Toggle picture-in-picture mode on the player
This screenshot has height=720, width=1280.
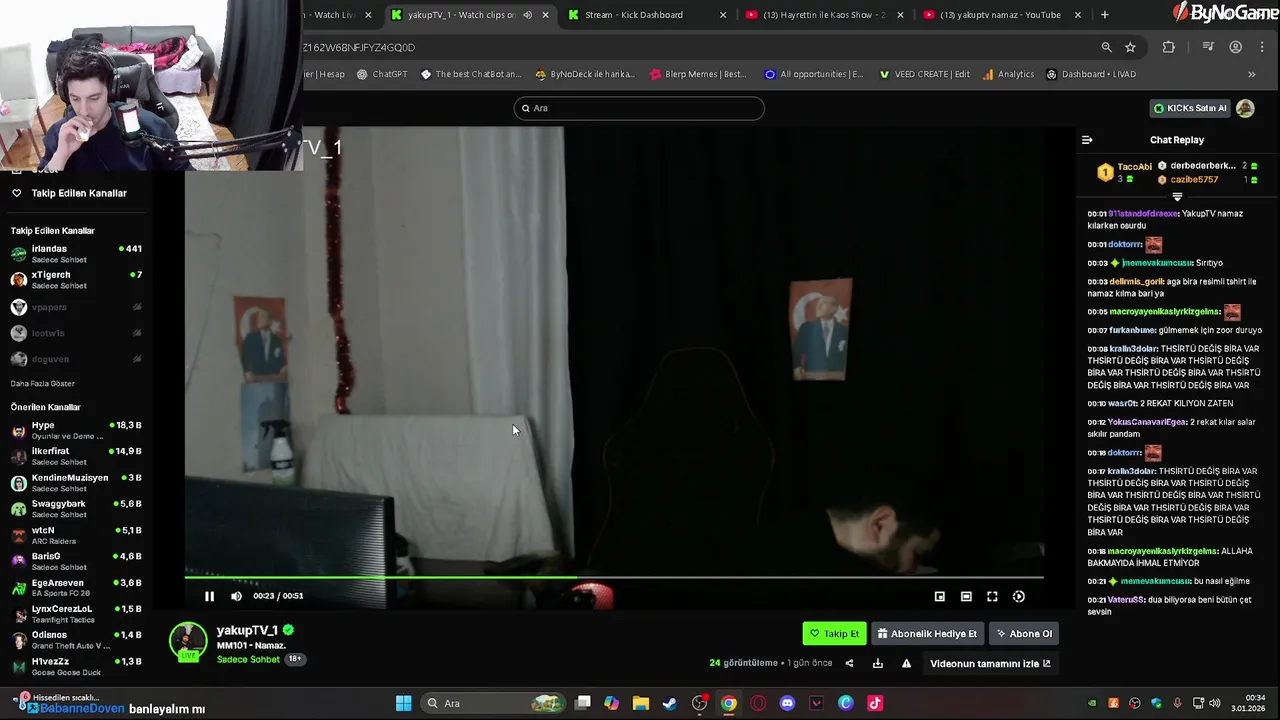point(939,596)
